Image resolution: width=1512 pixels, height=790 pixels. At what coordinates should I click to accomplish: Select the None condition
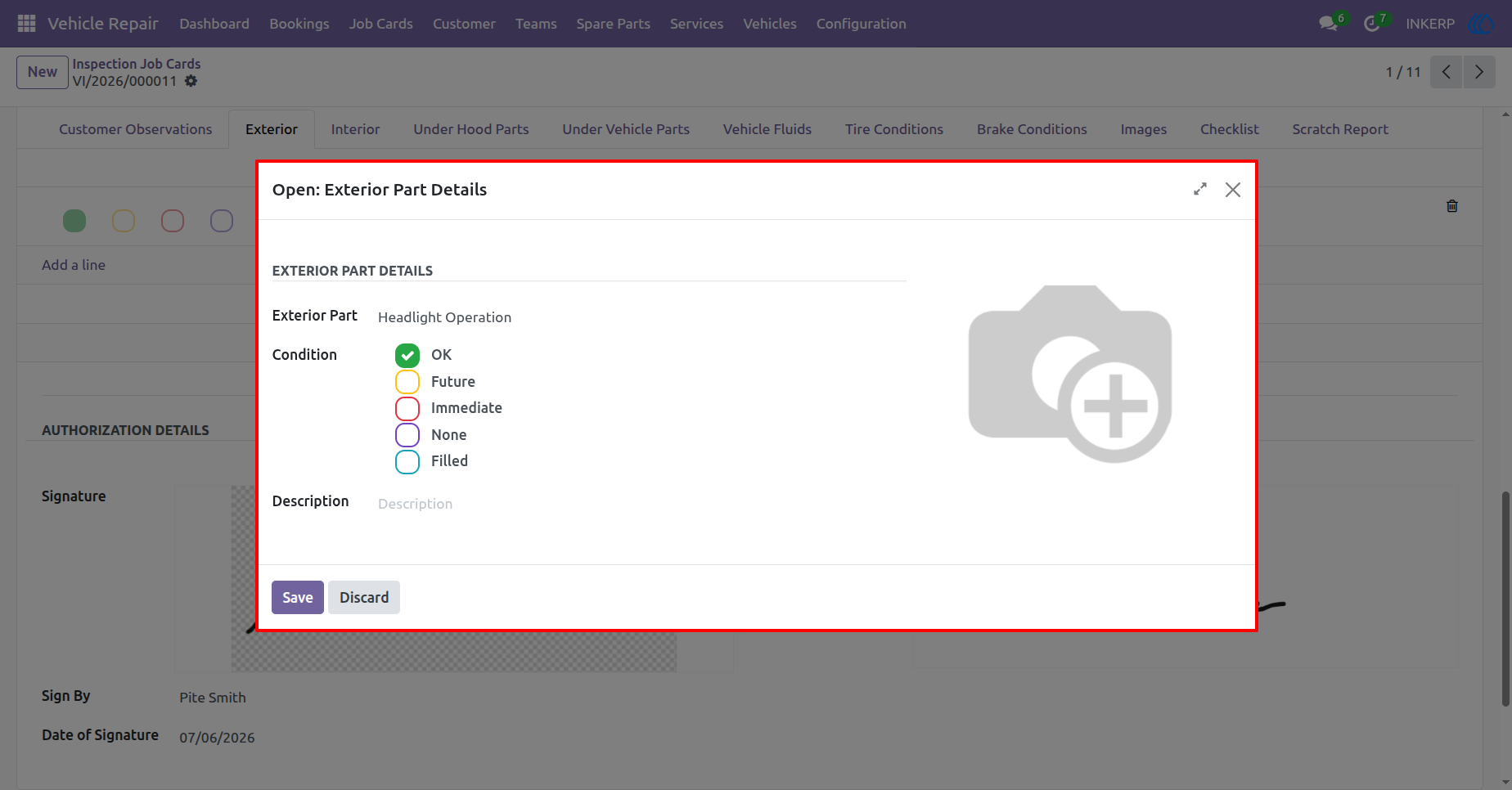[x=407, y=435]
